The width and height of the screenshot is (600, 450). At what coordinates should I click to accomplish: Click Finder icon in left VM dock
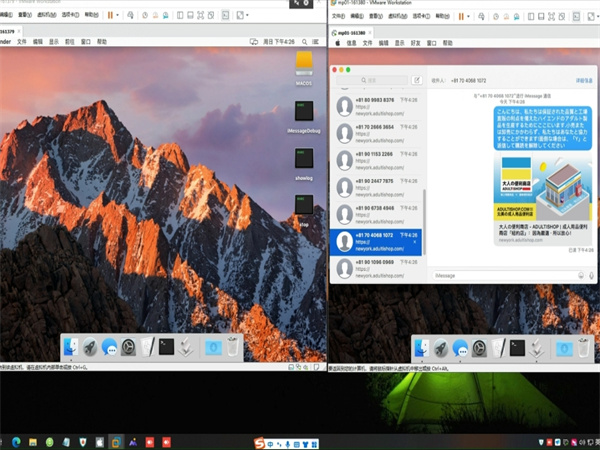[70, 347]
